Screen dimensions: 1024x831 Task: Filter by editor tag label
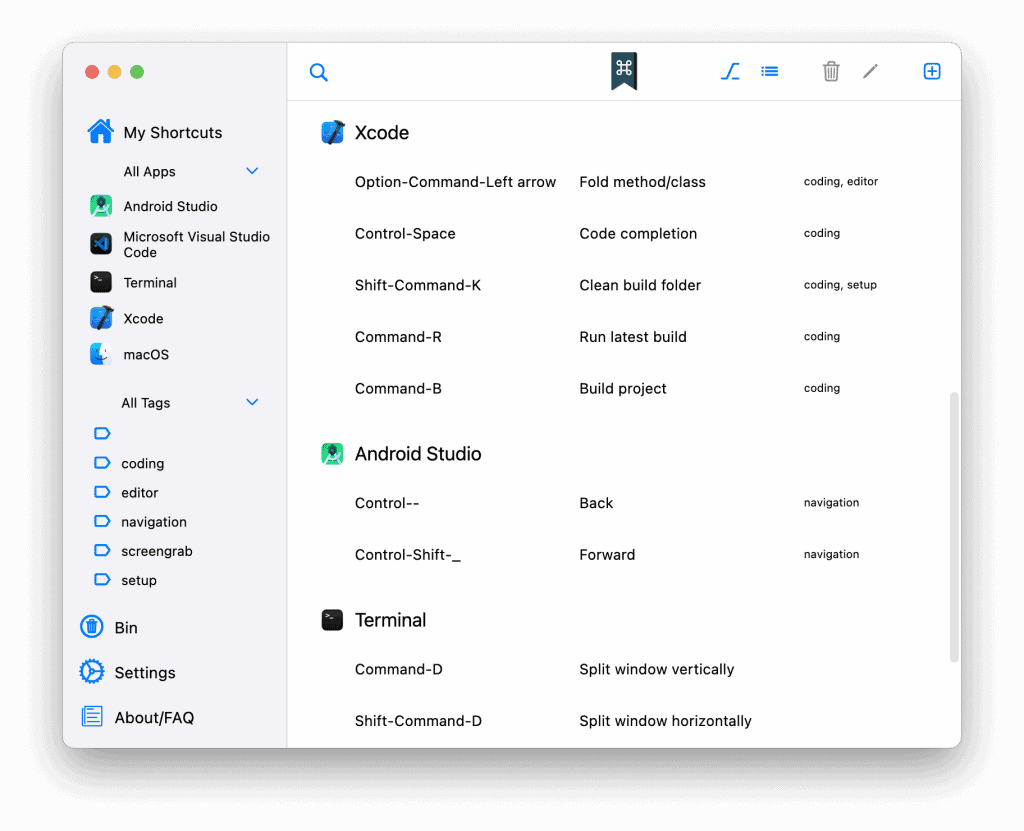[x=140, y=493]
